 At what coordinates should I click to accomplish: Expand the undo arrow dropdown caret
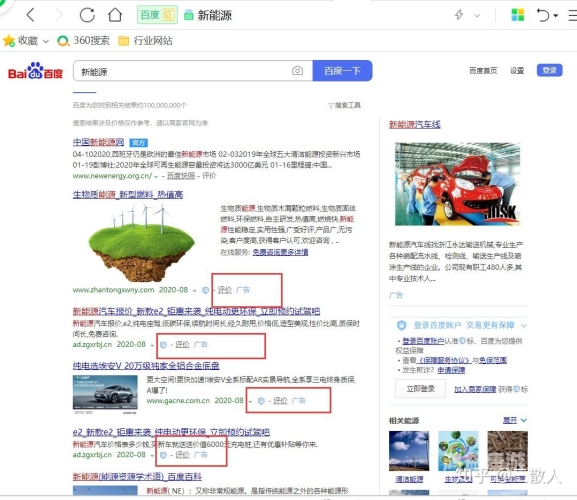click(556, 15)
